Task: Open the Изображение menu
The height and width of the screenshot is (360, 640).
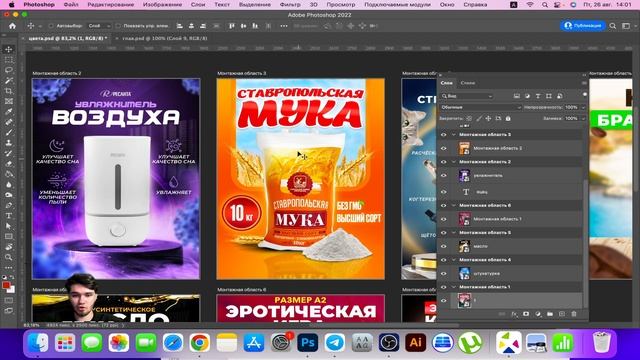Action: [162, 4]
